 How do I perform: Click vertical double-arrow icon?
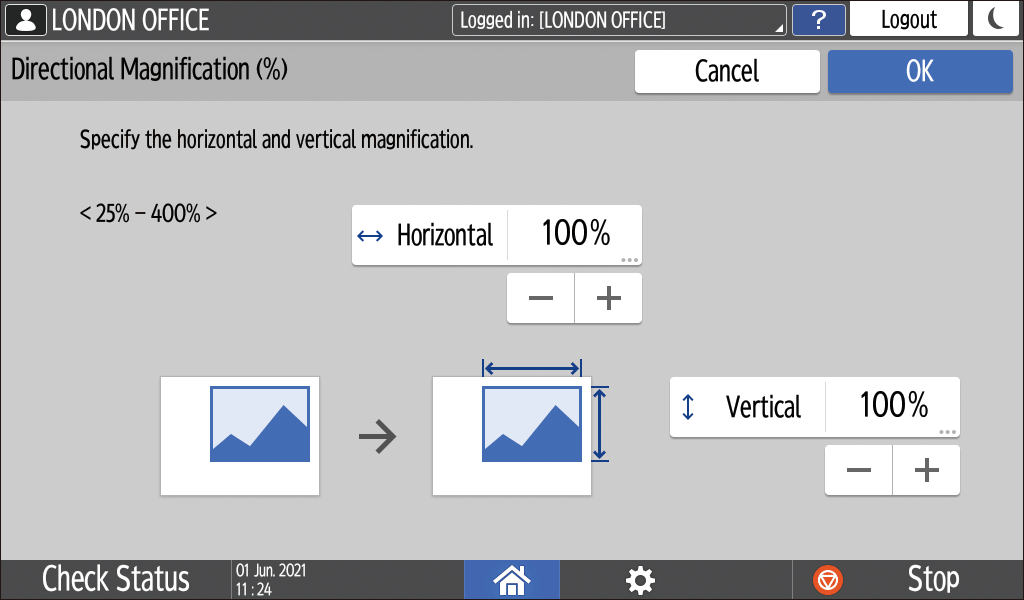click(688, 407)
